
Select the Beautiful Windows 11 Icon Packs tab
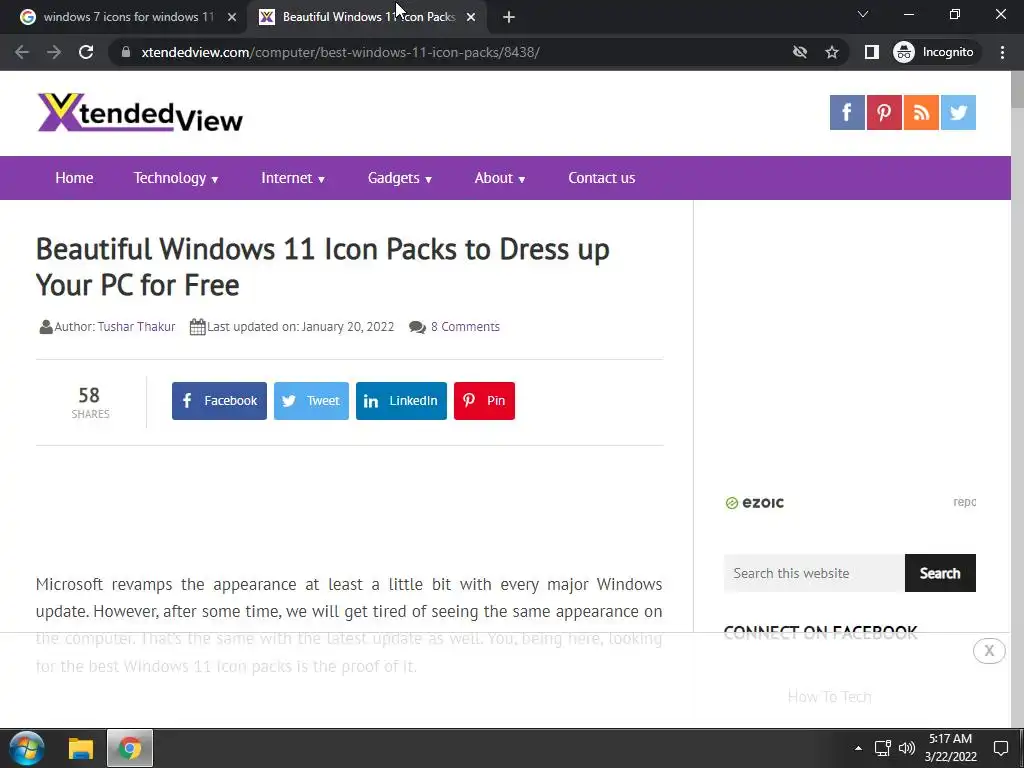[x=366, y=17]
